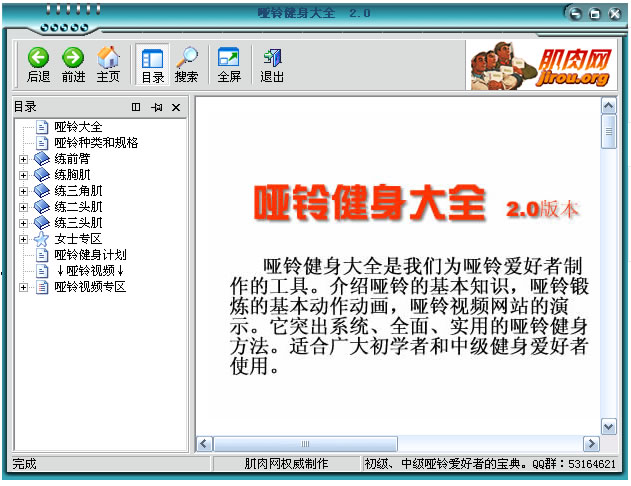Open the 搜索 (Search) tool
The width and height of the screenshot is (631, 486).
[186, 63]
